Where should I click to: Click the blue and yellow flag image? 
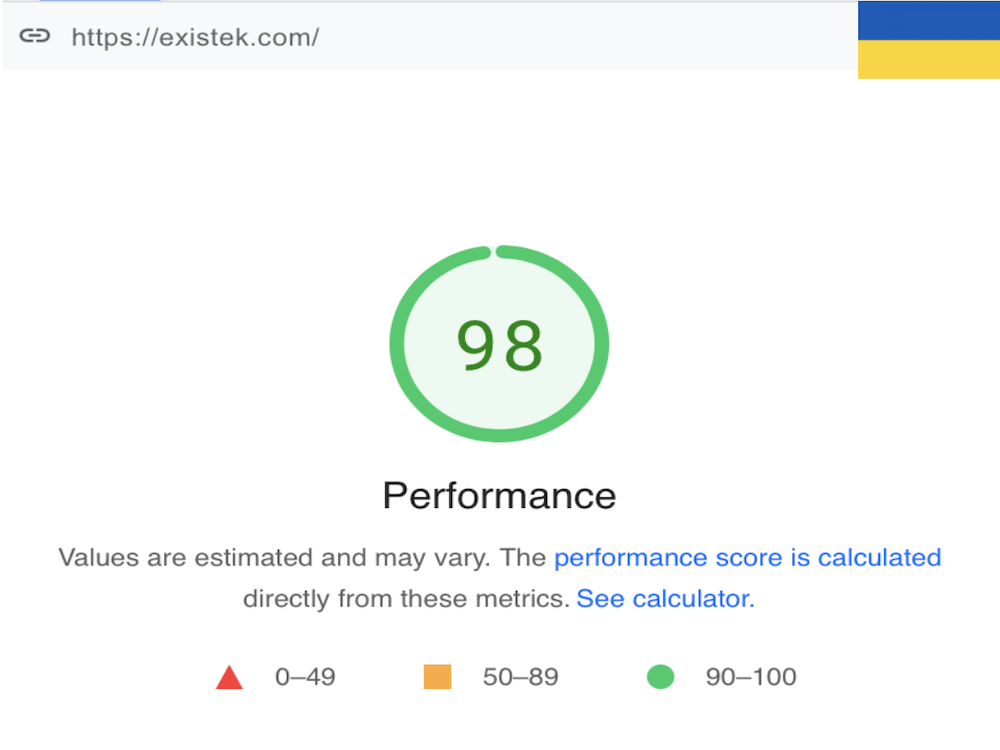click(929, 40)
